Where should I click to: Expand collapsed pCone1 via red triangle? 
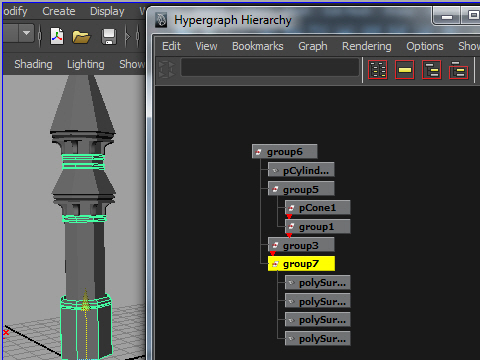click(x=289, y=217)
